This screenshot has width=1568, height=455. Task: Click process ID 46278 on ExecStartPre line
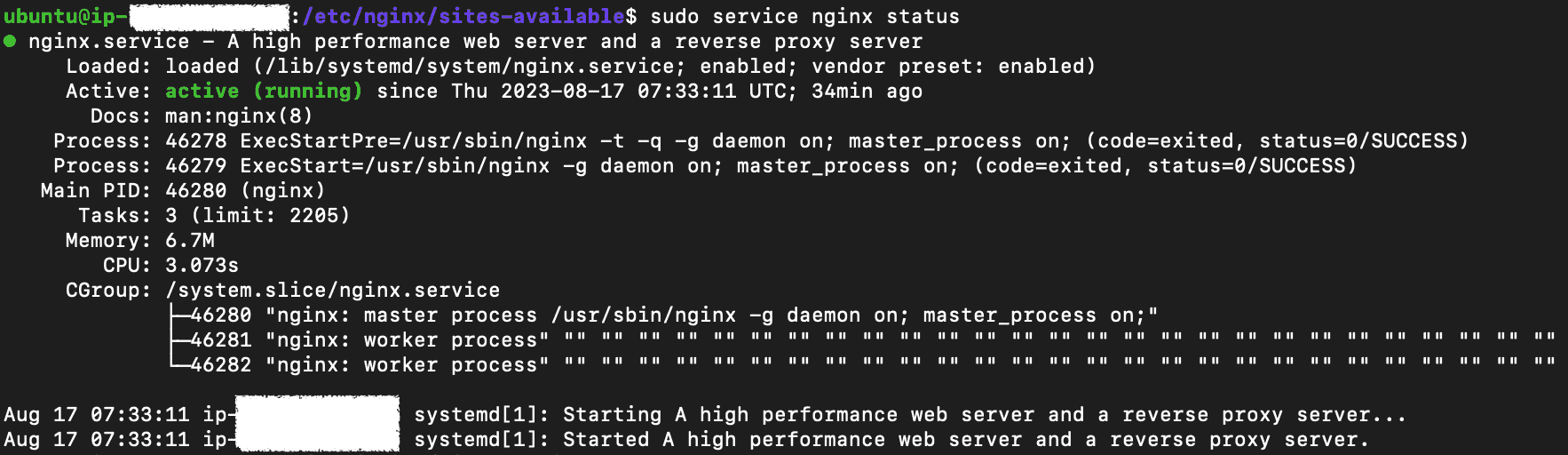point(195,140)
